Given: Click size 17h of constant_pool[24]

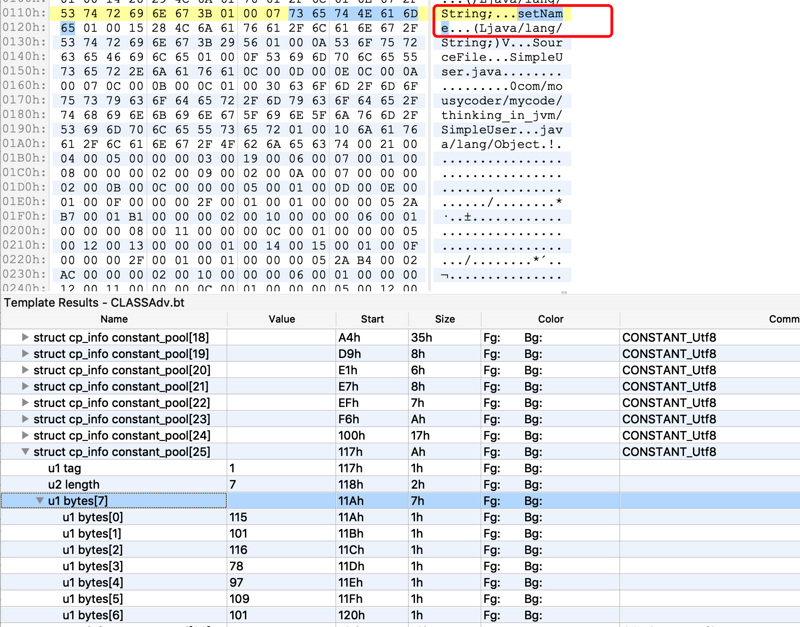Looking at the screenshot, I should click(x=420, y=435).
